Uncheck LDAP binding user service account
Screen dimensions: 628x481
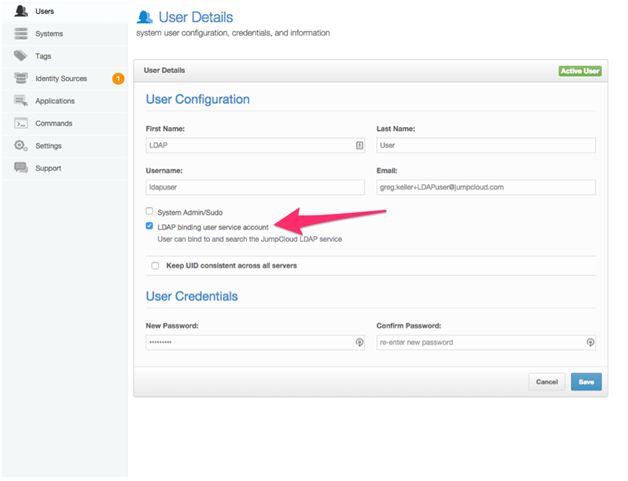click(150, 226)
